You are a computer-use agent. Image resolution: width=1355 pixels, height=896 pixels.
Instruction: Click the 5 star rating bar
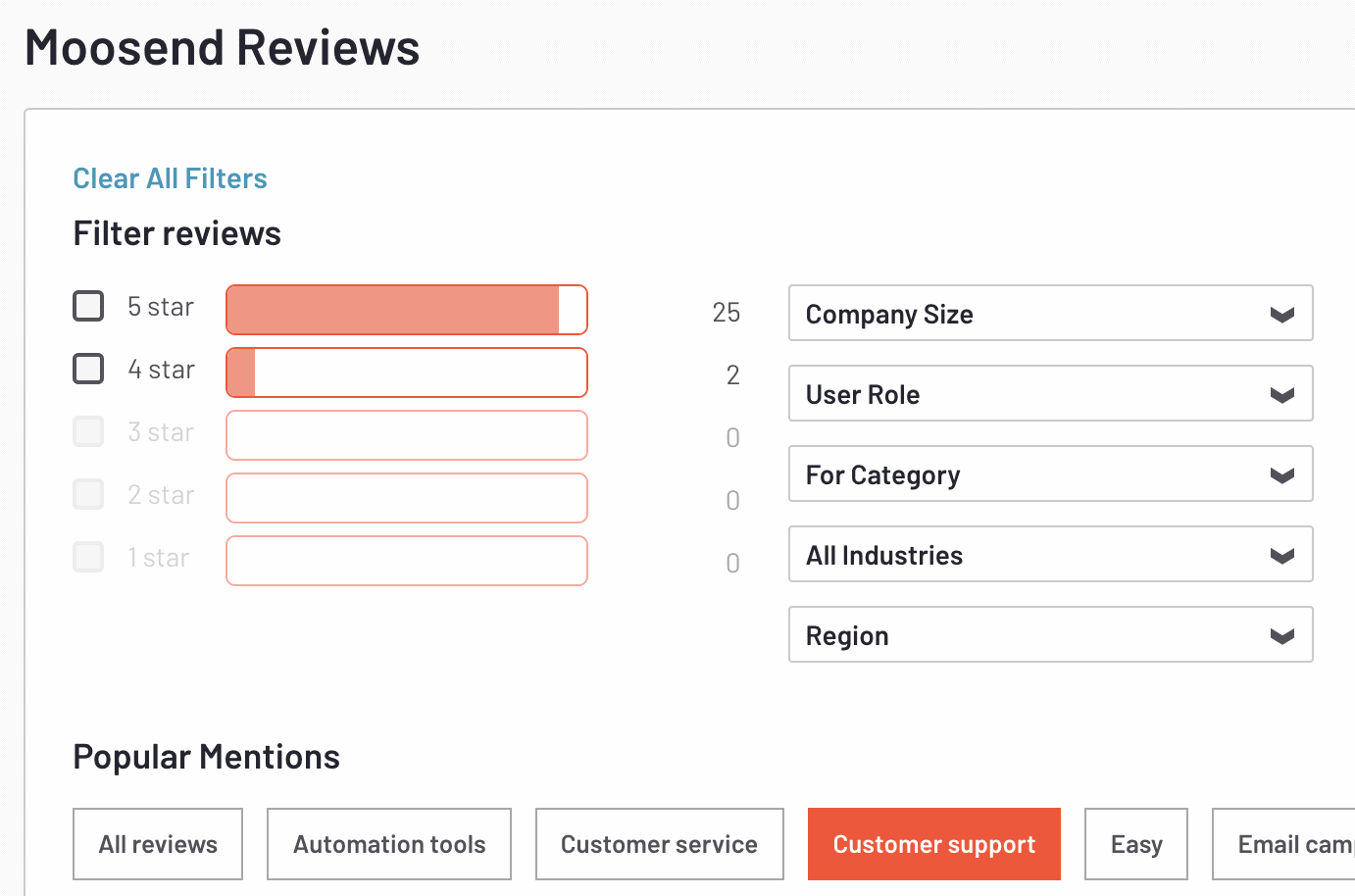[x=406, y=309]
